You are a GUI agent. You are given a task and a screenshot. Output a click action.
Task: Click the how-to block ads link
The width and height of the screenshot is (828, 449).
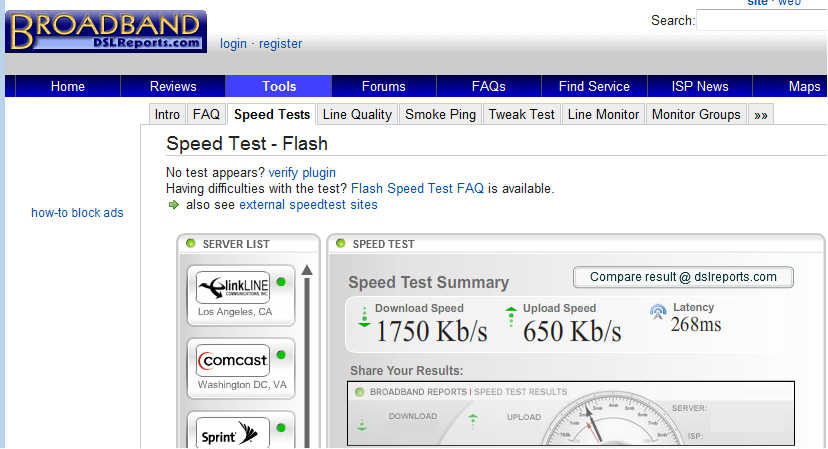tap(77, 213)
